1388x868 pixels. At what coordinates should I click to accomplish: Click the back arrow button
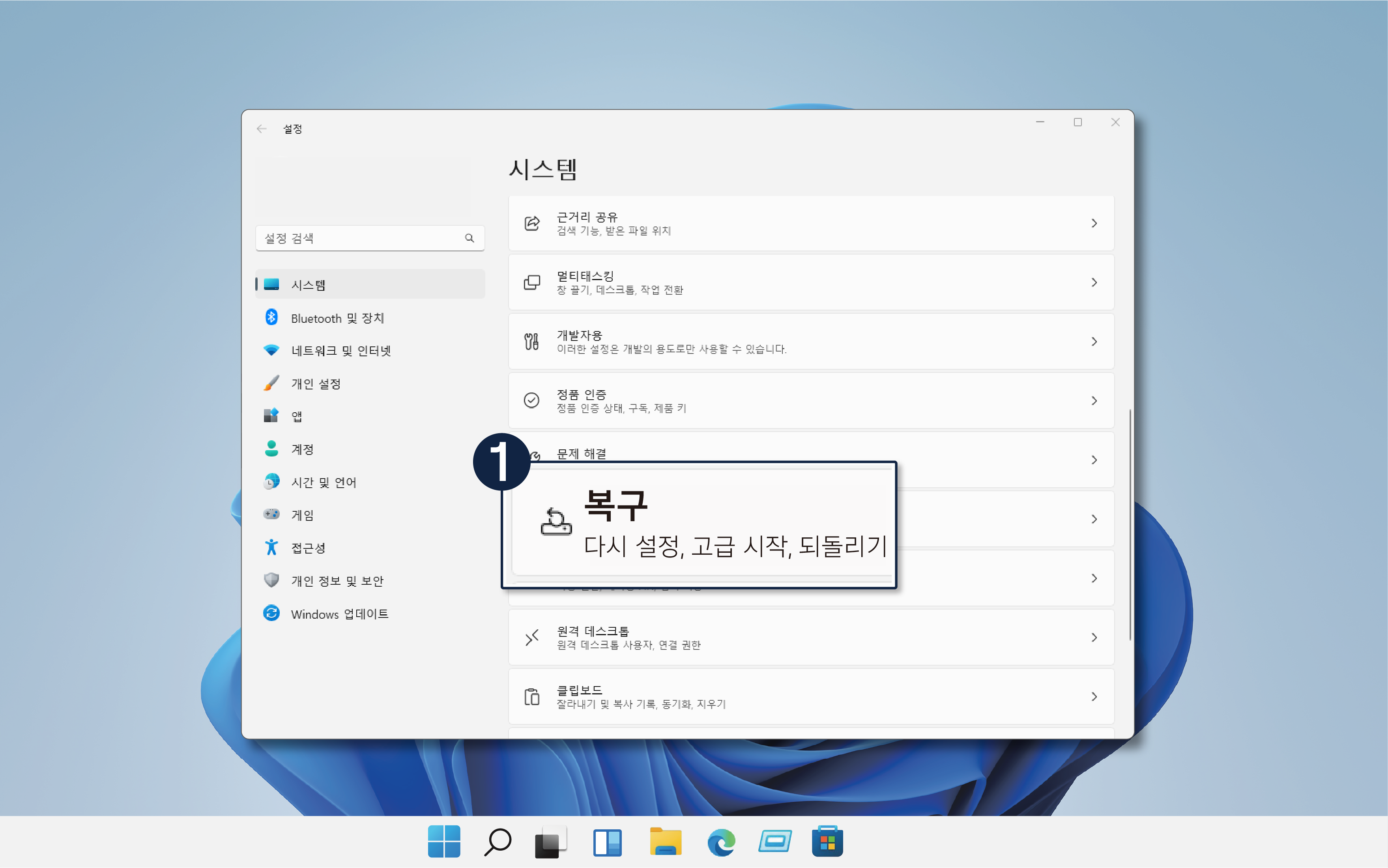(x=262, y=129)
